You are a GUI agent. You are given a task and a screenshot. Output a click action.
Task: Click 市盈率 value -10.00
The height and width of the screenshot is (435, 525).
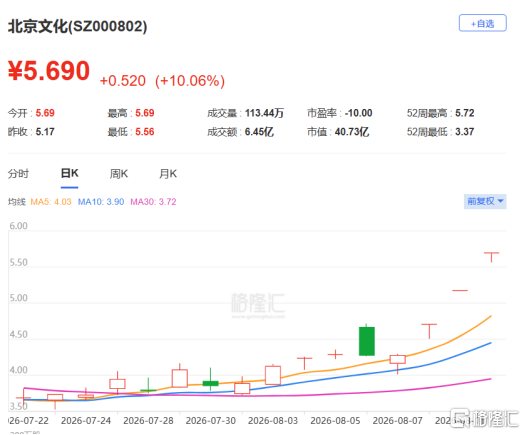358,113
